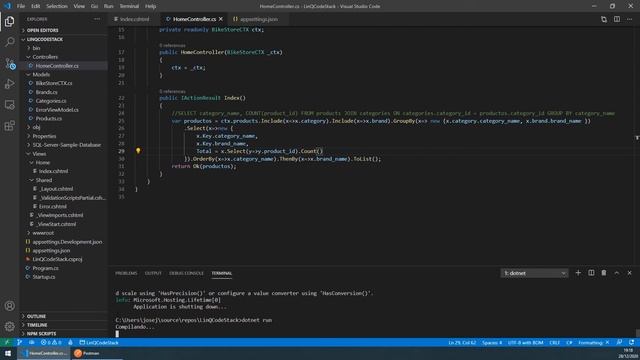The width and height of the screenshot is (640, 360).
Task: Collapse the Controllers folder
Action: click(x=64, y=57)
